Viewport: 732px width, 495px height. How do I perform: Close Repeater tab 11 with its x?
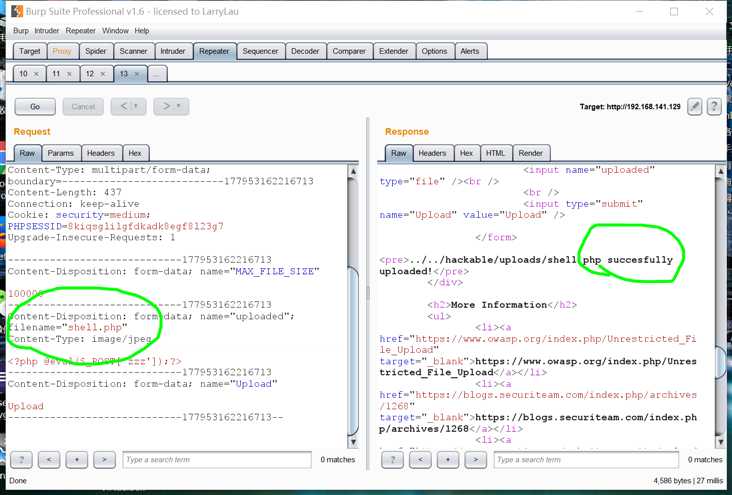69,74
